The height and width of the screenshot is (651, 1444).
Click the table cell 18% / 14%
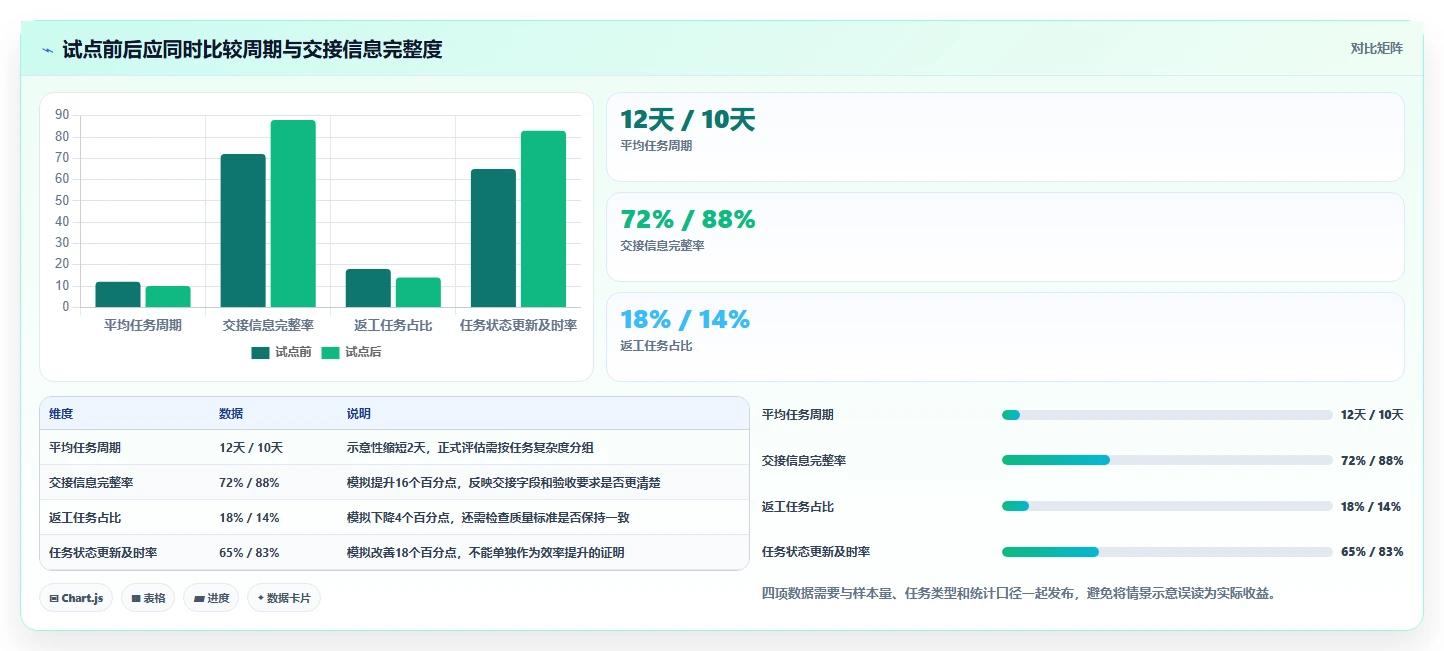click(249, 518)
